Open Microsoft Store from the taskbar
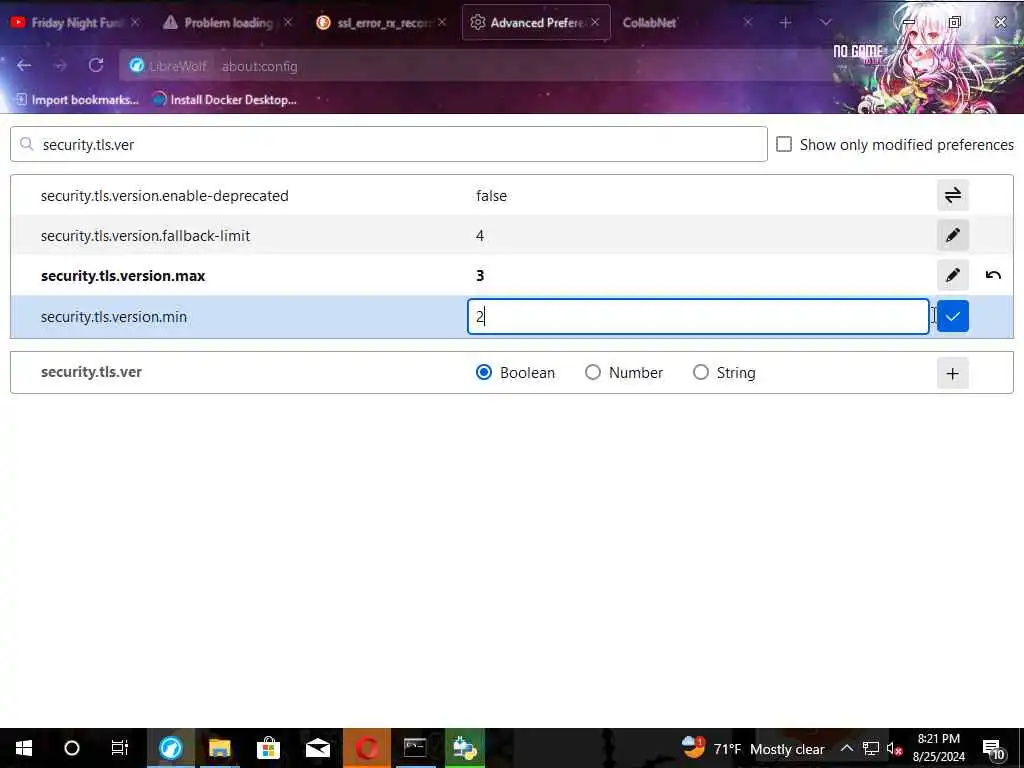Screen dimensions: 1024x768 (268, 748)
